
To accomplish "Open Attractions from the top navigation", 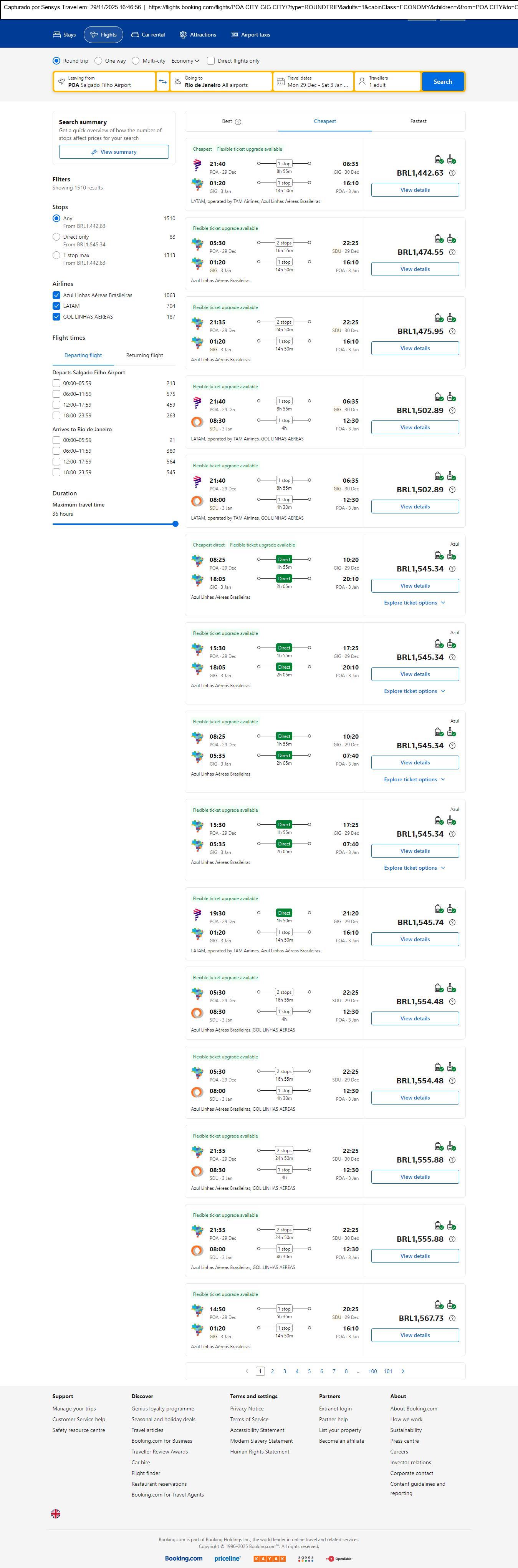I will 198,35.
